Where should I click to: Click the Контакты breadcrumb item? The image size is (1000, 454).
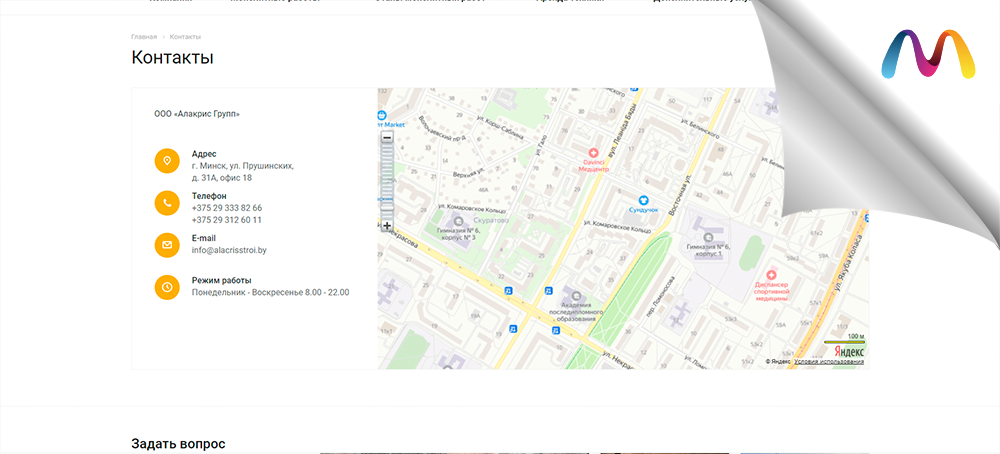(x=185, y=37)
